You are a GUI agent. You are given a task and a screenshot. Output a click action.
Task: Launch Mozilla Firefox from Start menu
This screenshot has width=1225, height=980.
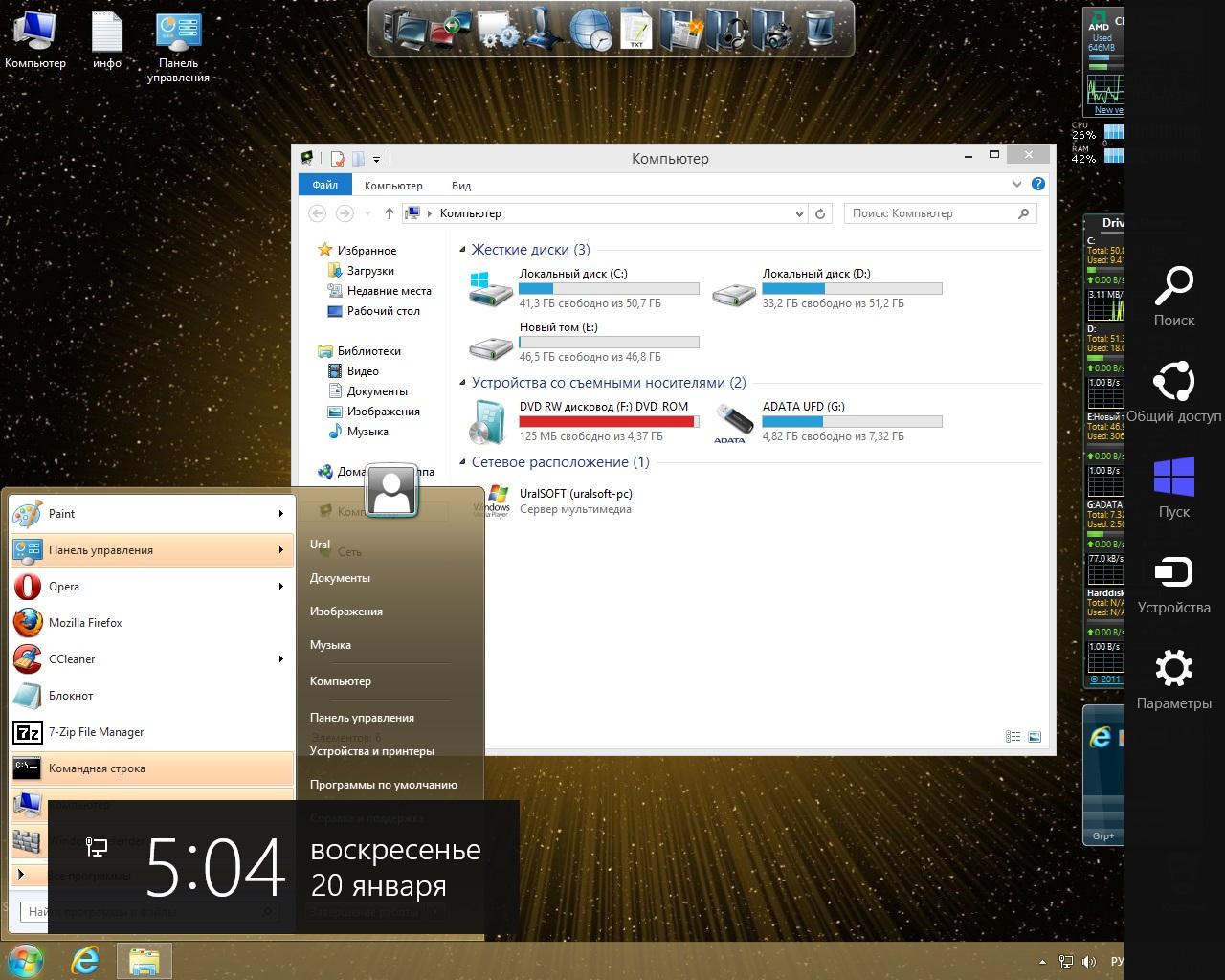pyautogui.click(x=85, y=623)
